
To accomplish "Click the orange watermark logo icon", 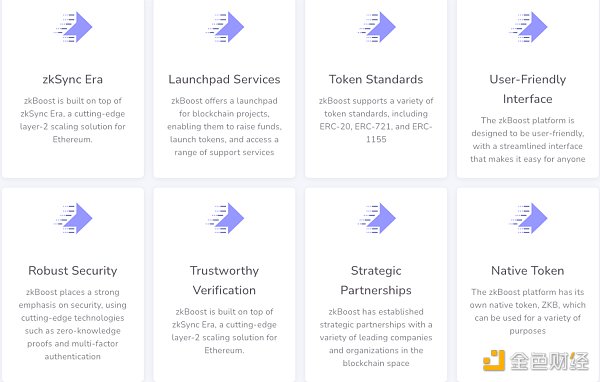I will pyautogui.click(x=494, y=360).
